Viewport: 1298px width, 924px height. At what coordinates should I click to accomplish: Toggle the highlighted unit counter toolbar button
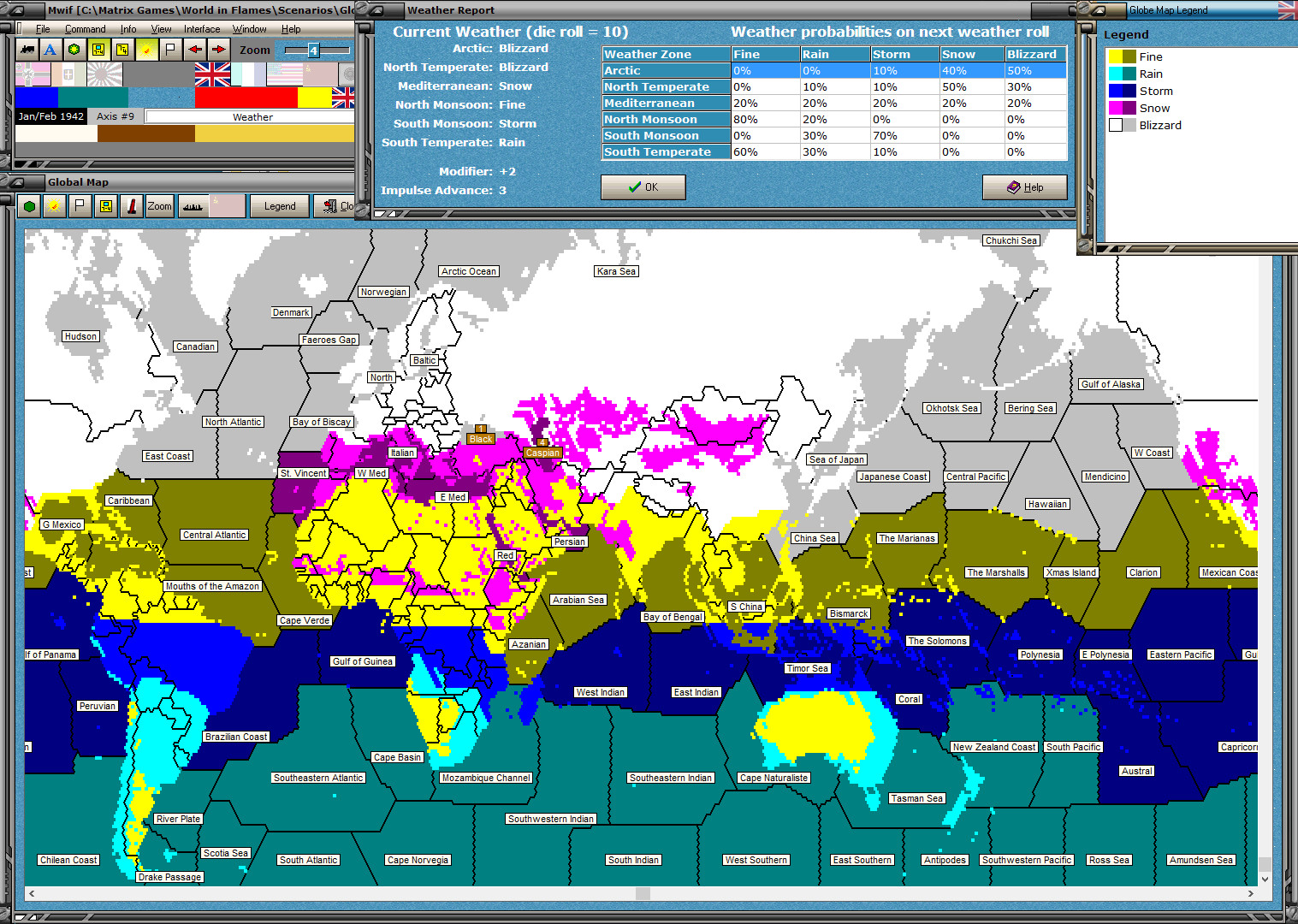98,50
